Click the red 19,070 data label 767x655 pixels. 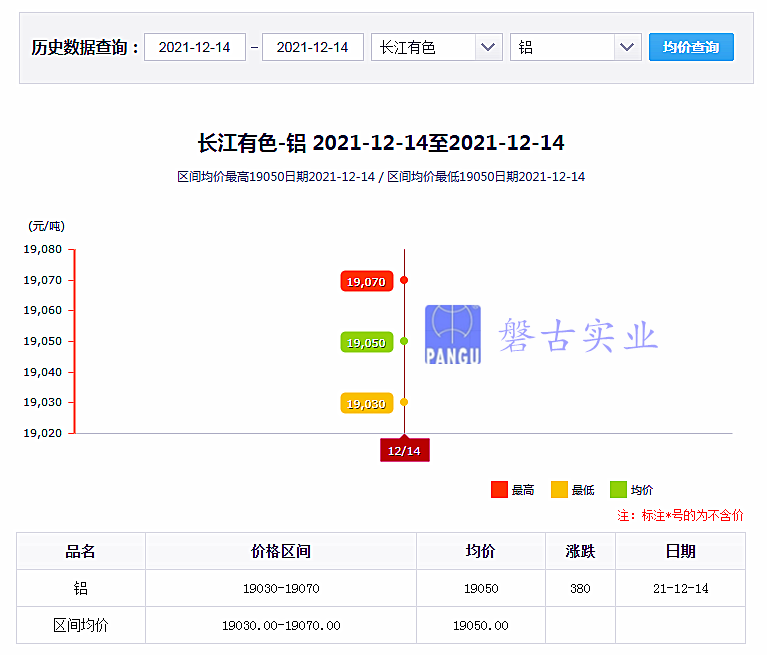point(367,281)
